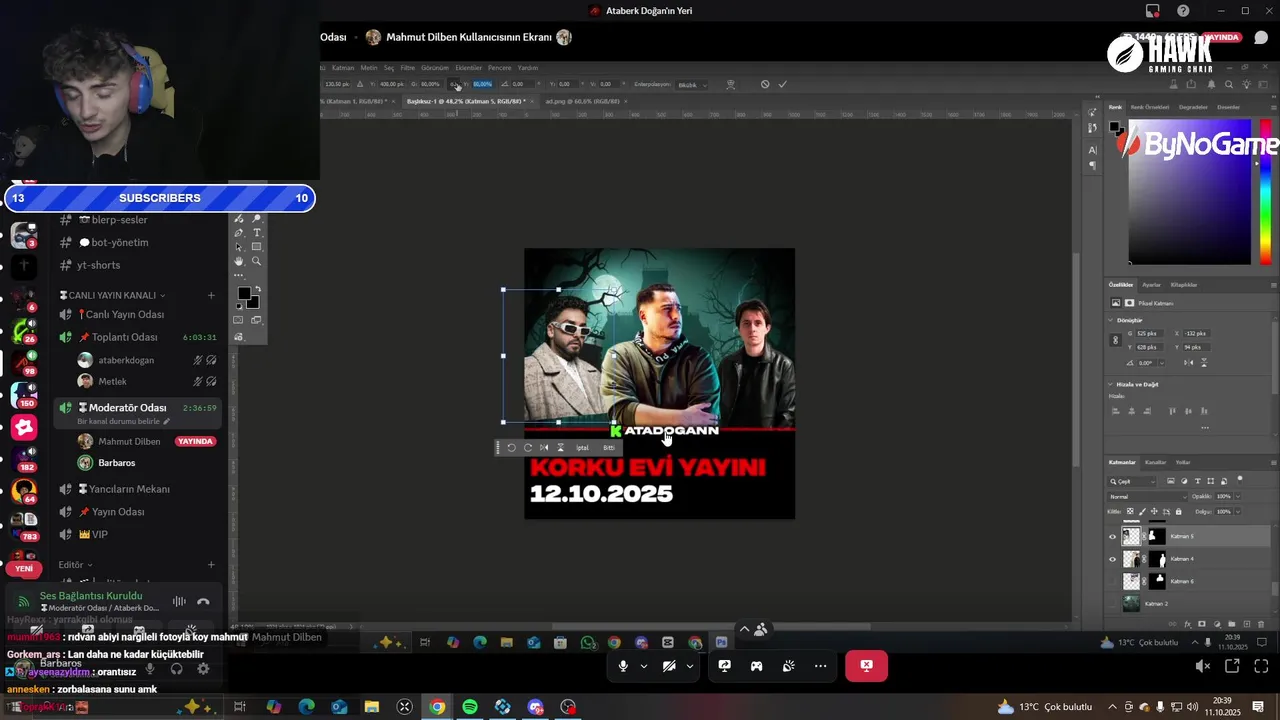Flip horizontally icon in the contextual taskbar
The width and height of the screenshot is (1280, 720).
(544, 448)
